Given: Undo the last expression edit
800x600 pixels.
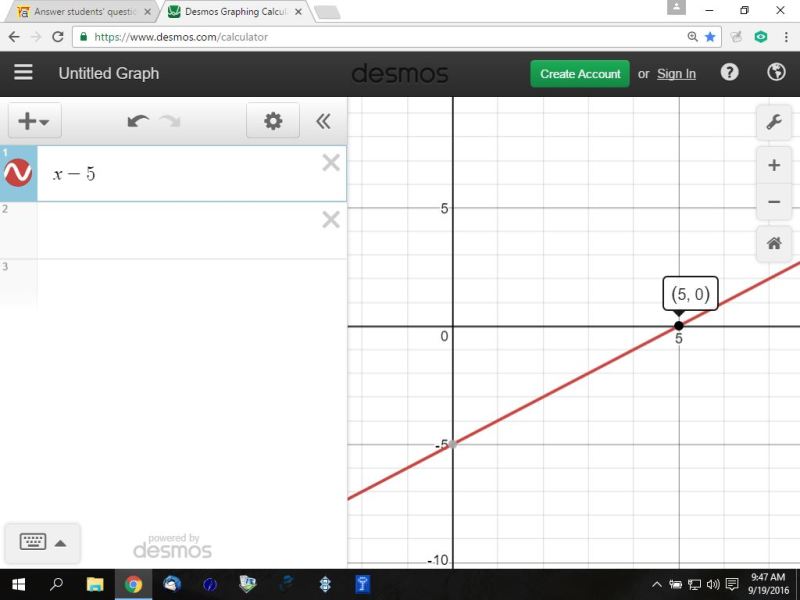Looking at the screenshot, I should [x=138, y=121].
